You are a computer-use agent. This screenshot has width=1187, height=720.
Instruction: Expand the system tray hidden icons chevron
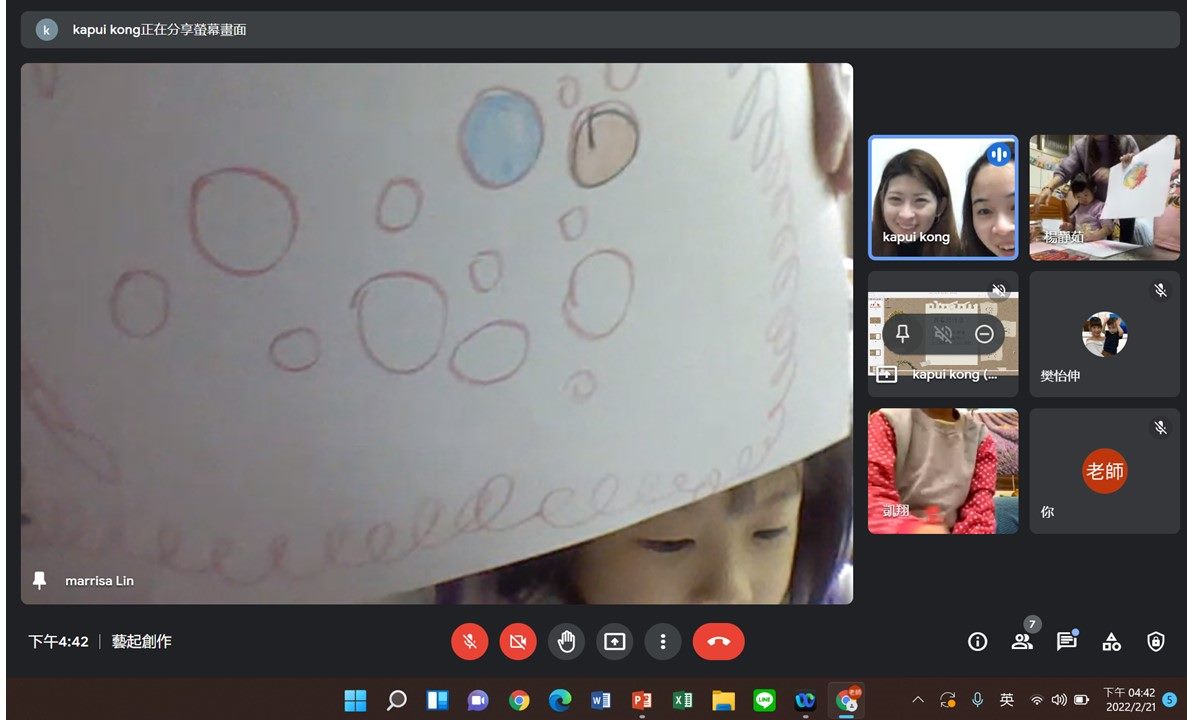[918, 700]
